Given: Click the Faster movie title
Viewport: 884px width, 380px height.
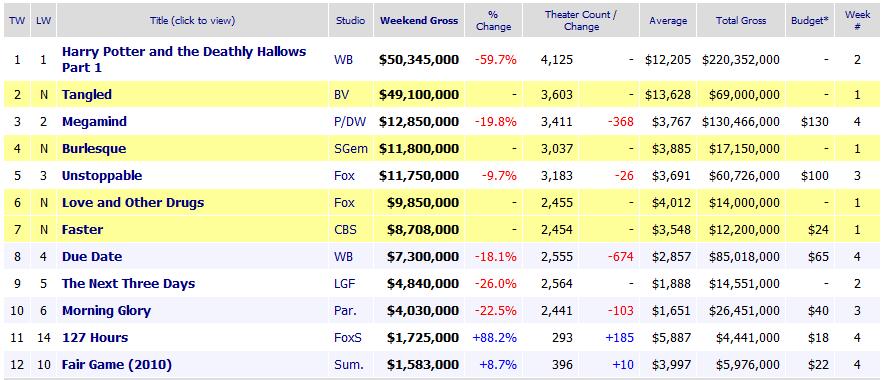Looking at the screenshot, I should [x=82, y=230].
